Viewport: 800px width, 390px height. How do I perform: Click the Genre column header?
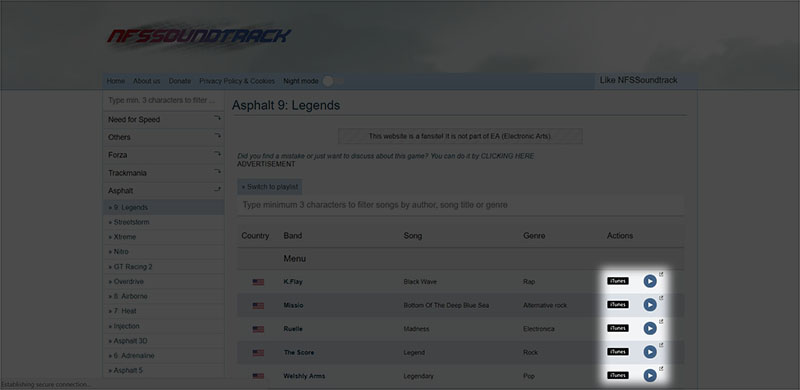click(534, 236)
